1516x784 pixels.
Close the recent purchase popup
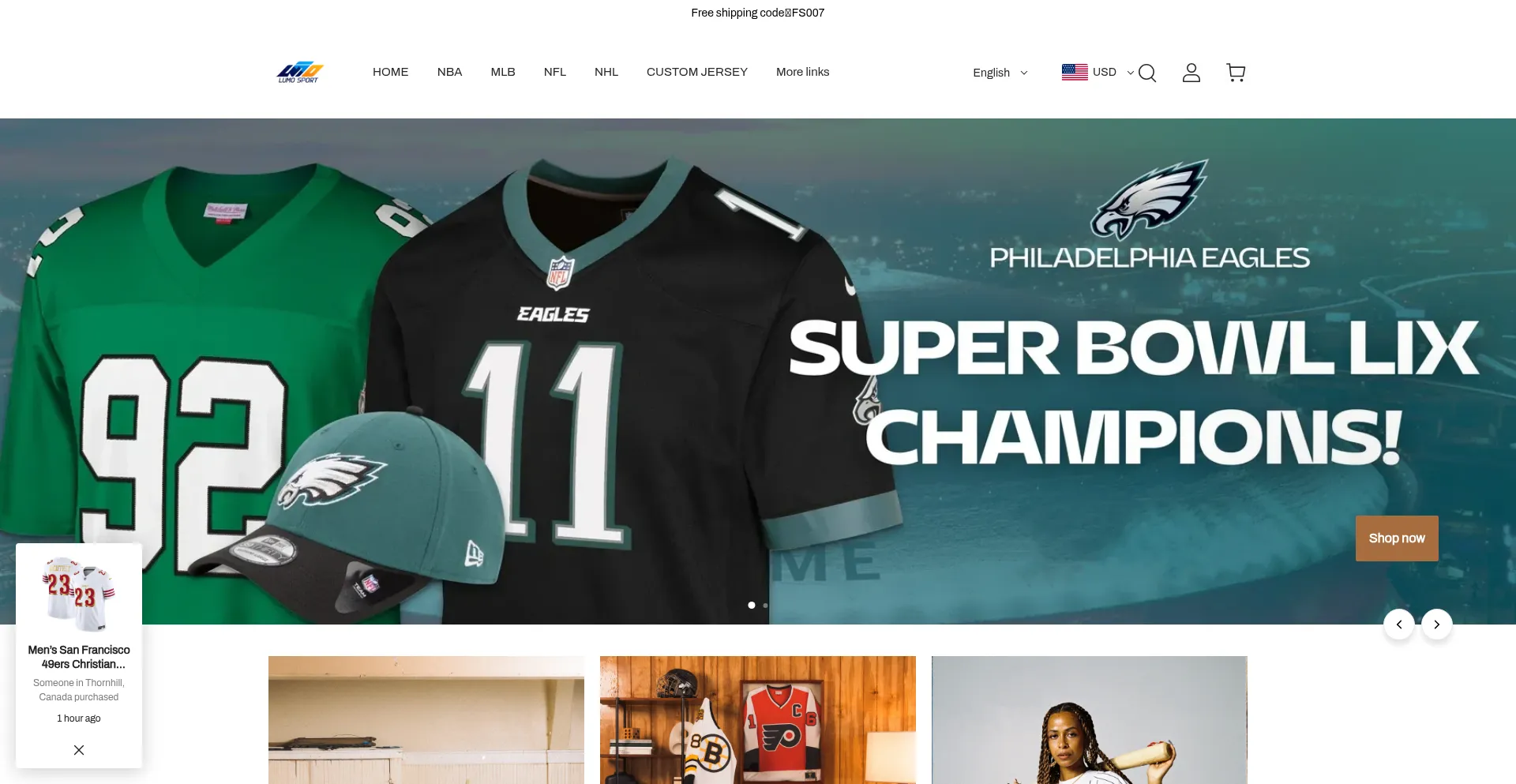[x=79, y=750]
